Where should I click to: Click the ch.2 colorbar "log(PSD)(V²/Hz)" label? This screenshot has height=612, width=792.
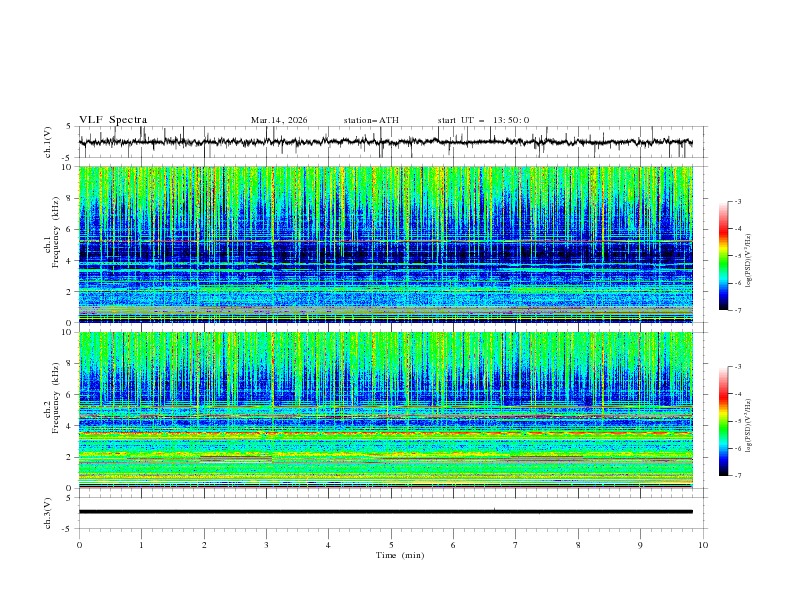[749, 426]
